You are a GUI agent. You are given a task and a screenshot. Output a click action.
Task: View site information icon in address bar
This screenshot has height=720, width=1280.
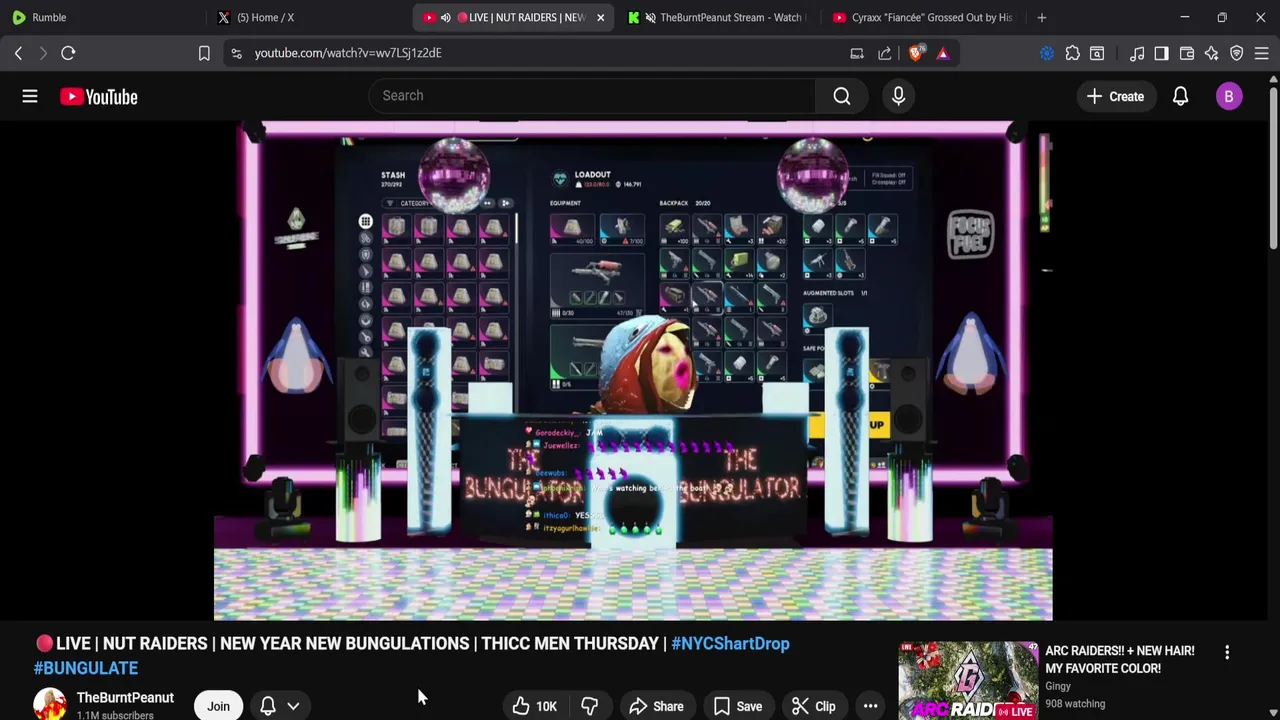(236, 53)
